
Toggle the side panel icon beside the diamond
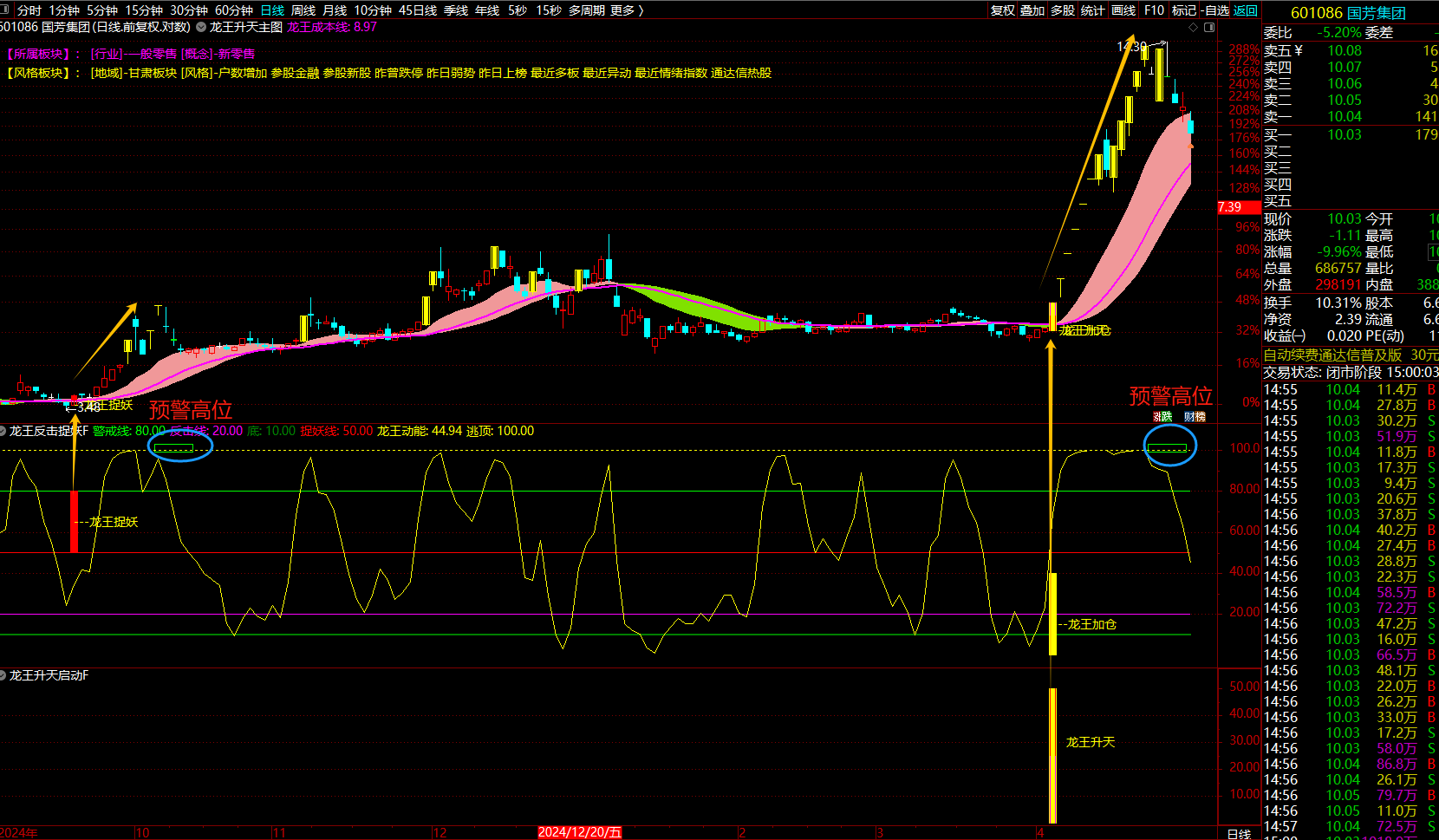click(x=1209, y=27)
